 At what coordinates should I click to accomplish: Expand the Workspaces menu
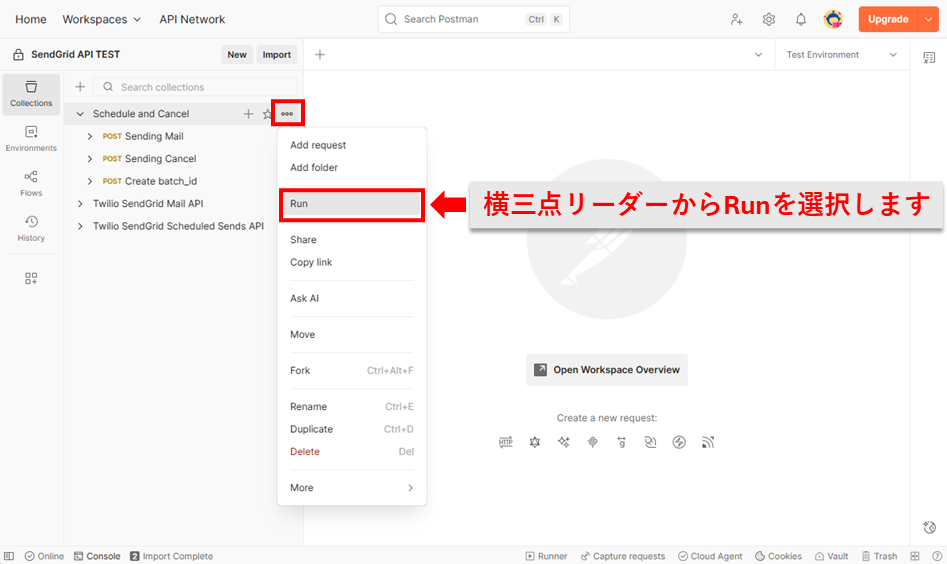(101, 19)
